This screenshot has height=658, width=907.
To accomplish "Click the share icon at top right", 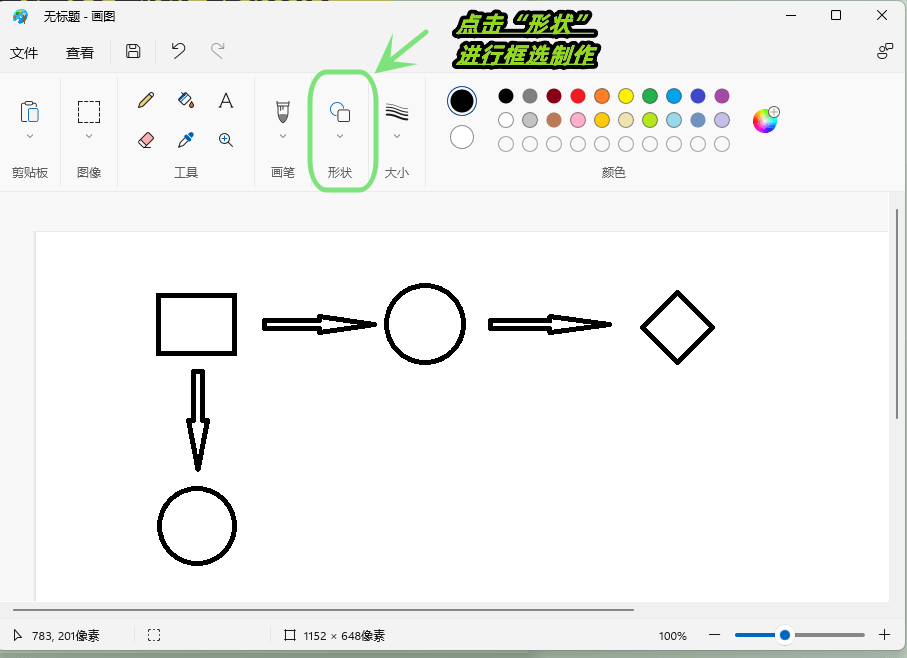I will pyautogui.click(x=885, y=51).
